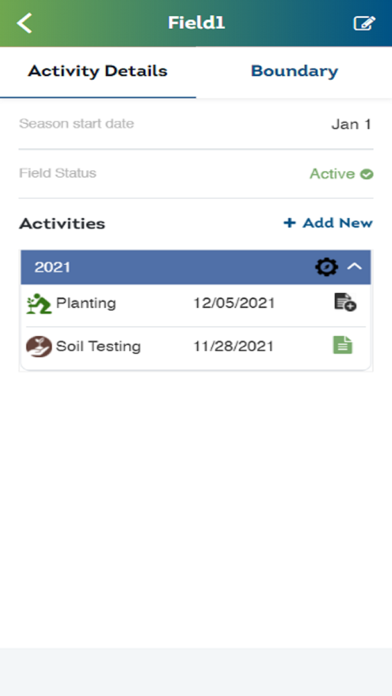
Task: Click the 2021 season header bar
Action: [196, 267]
